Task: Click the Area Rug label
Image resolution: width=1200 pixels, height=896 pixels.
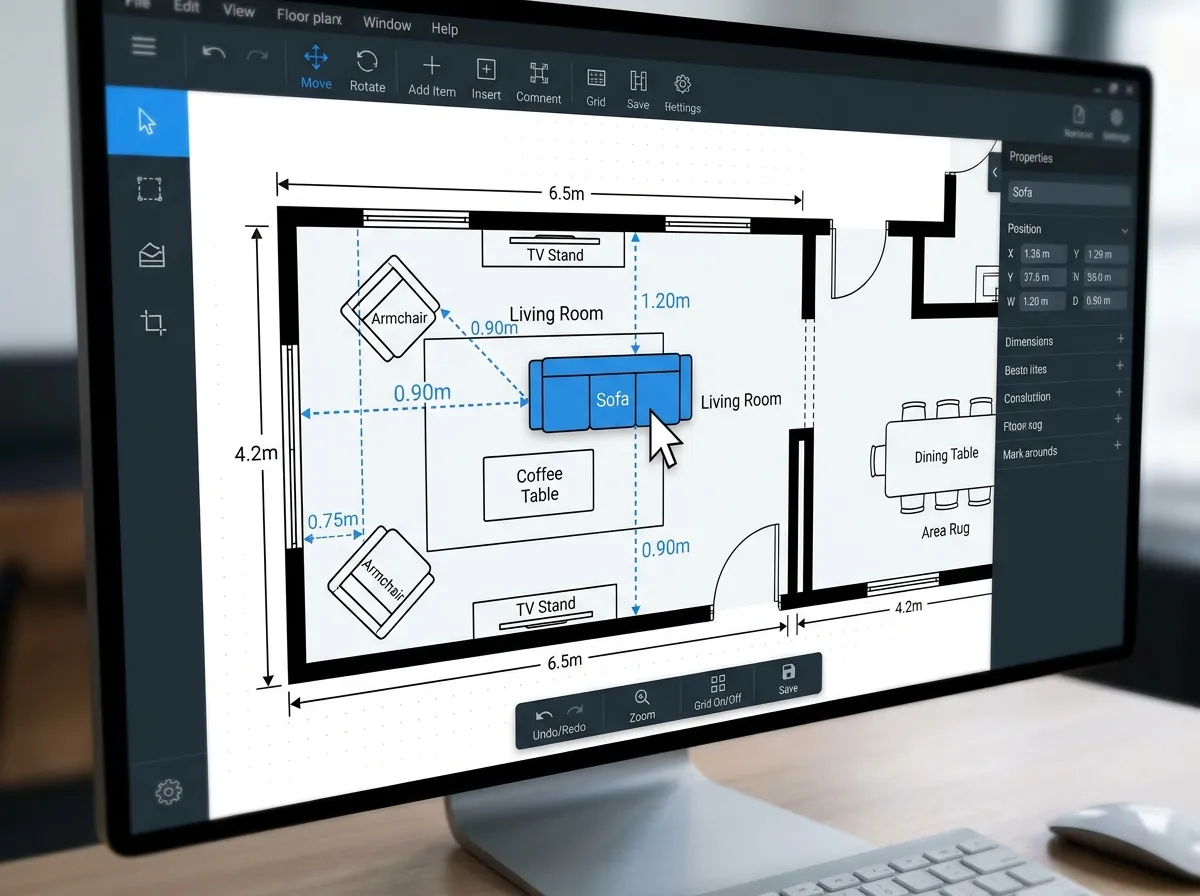Action: pyautogui.click(x=945, y=531)
